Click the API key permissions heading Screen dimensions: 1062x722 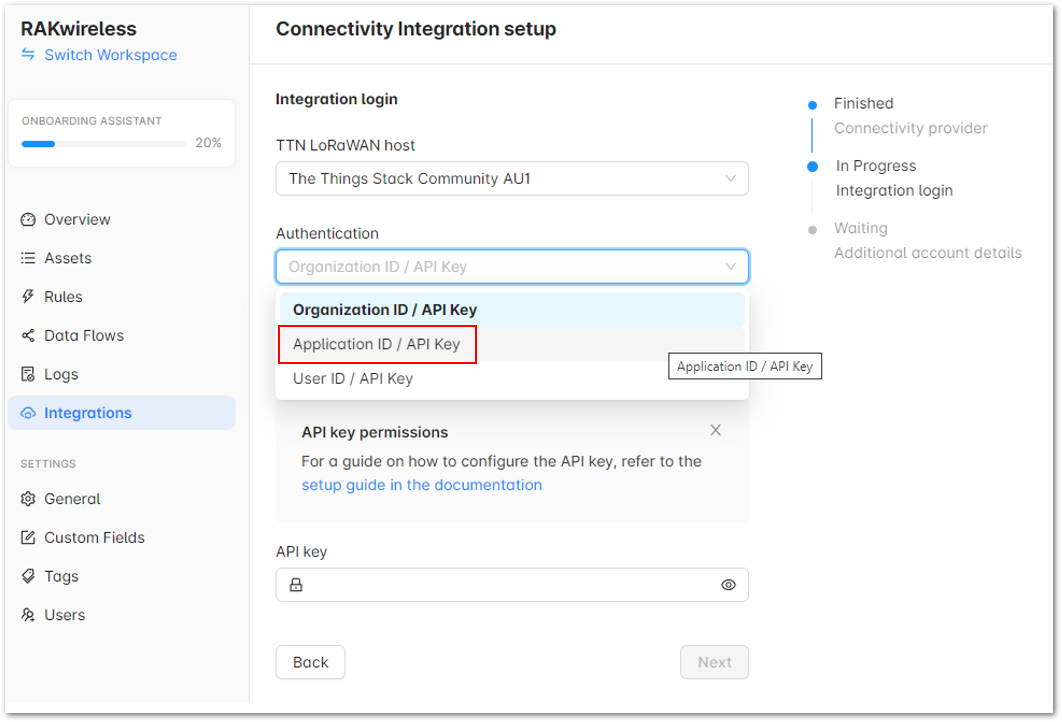pos(375,432)
